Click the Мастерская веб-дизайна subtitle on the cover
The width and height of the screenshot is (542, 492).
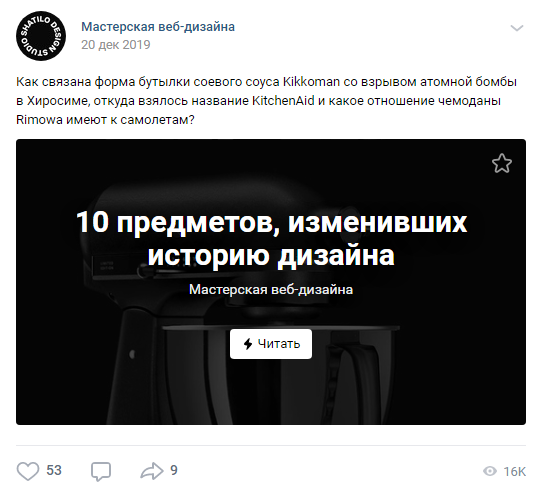click(271, 289)
